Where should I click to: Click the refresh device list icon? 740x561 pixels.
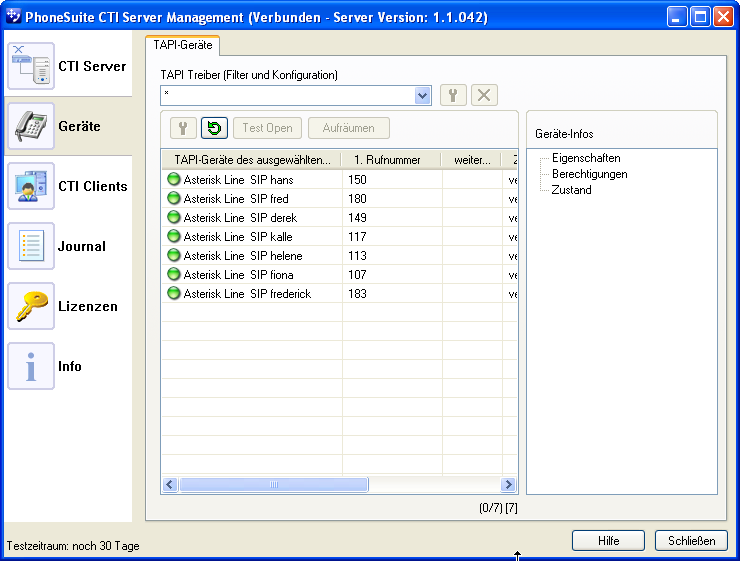[x=214, y=128]
